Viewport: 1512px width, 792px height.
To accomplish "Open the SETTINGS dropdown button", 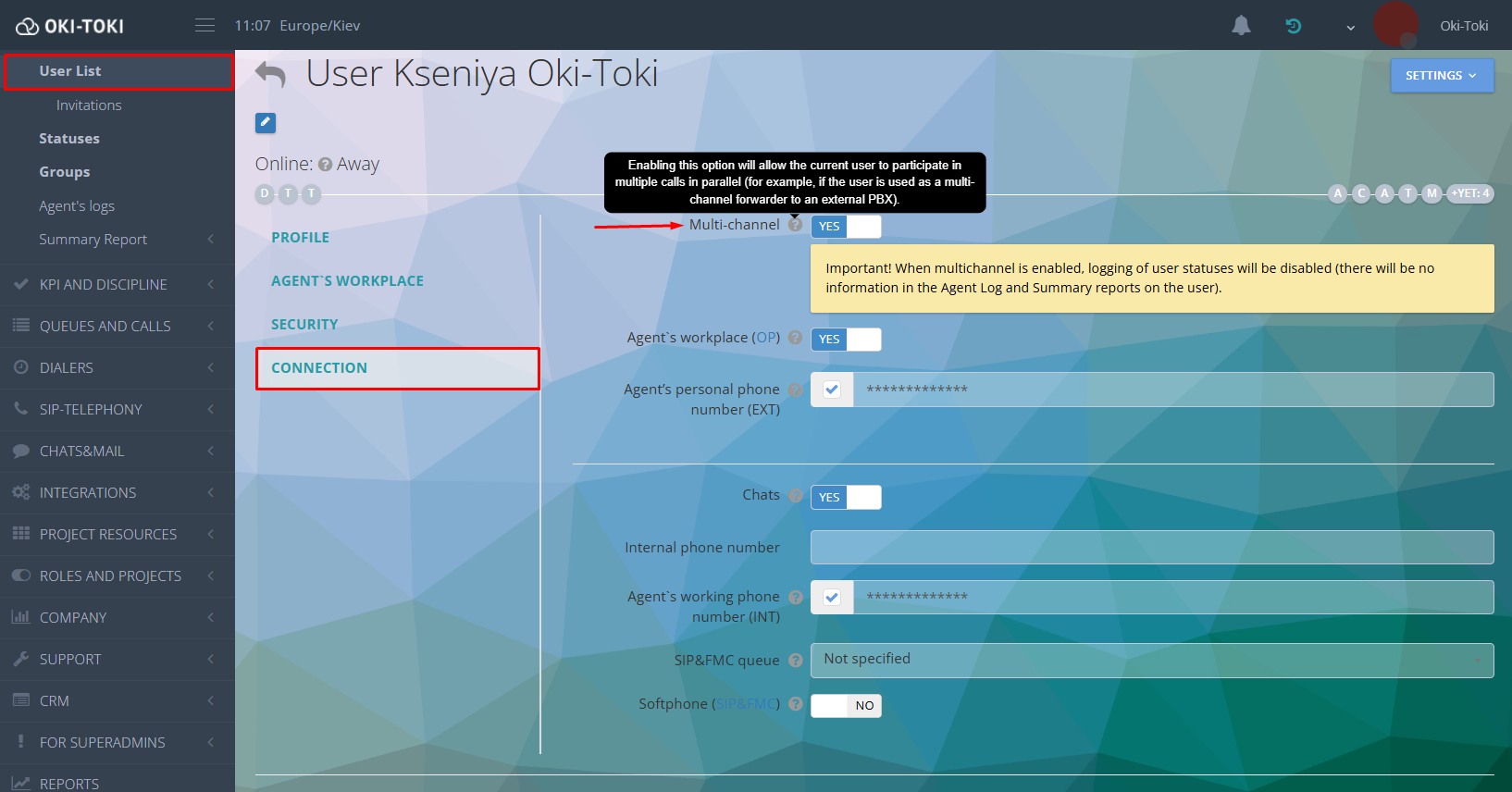I will pos(1442,76).
